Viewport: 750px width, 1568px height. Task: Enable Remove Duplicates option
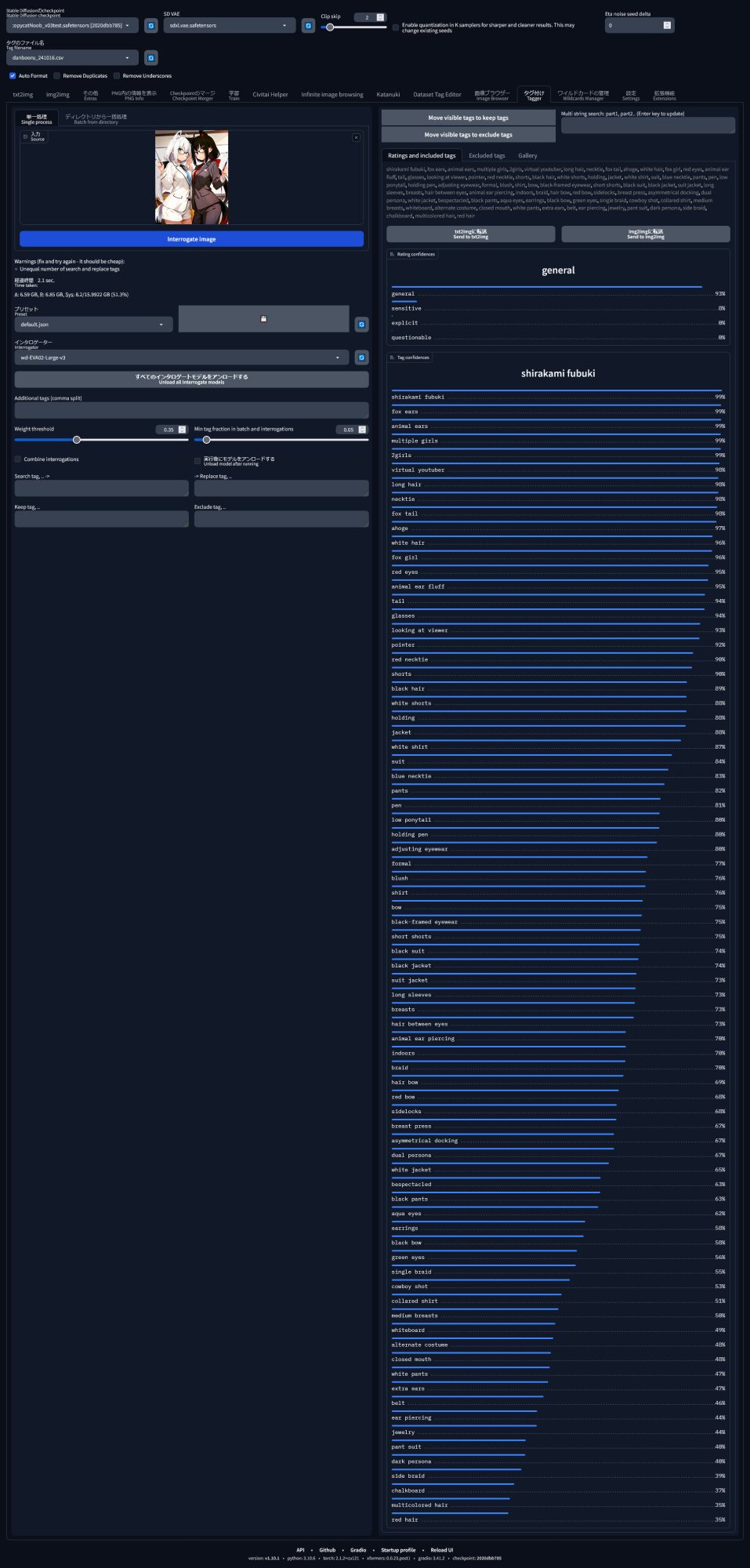click(57, 76)
